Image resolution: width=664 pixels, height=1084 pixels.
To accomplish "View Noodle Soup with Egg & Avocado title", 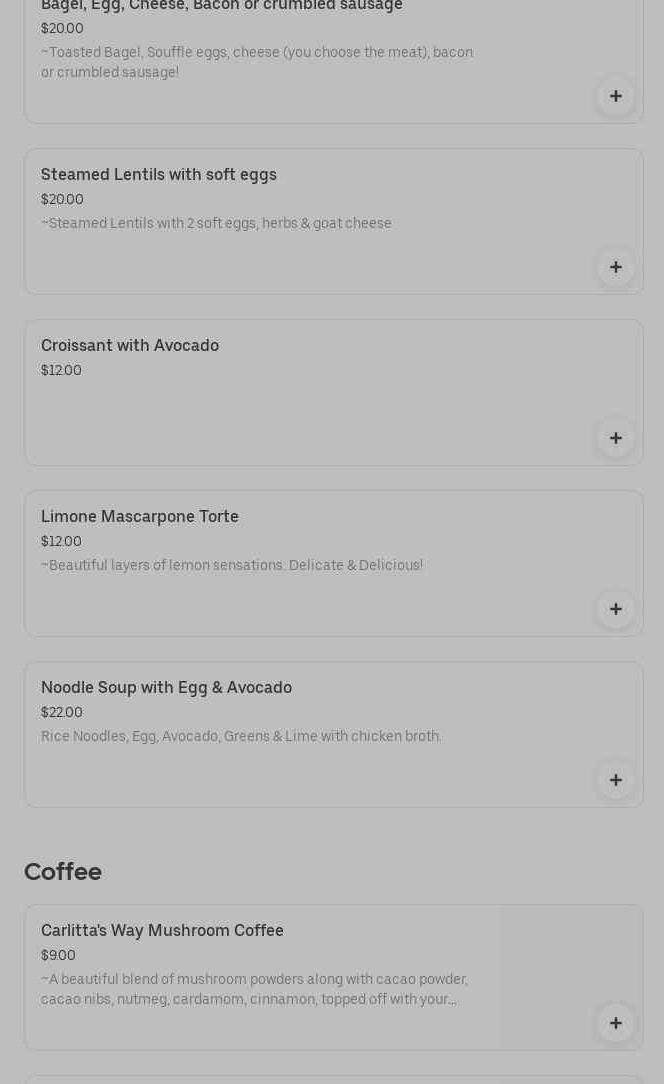I will click(166, 688).
